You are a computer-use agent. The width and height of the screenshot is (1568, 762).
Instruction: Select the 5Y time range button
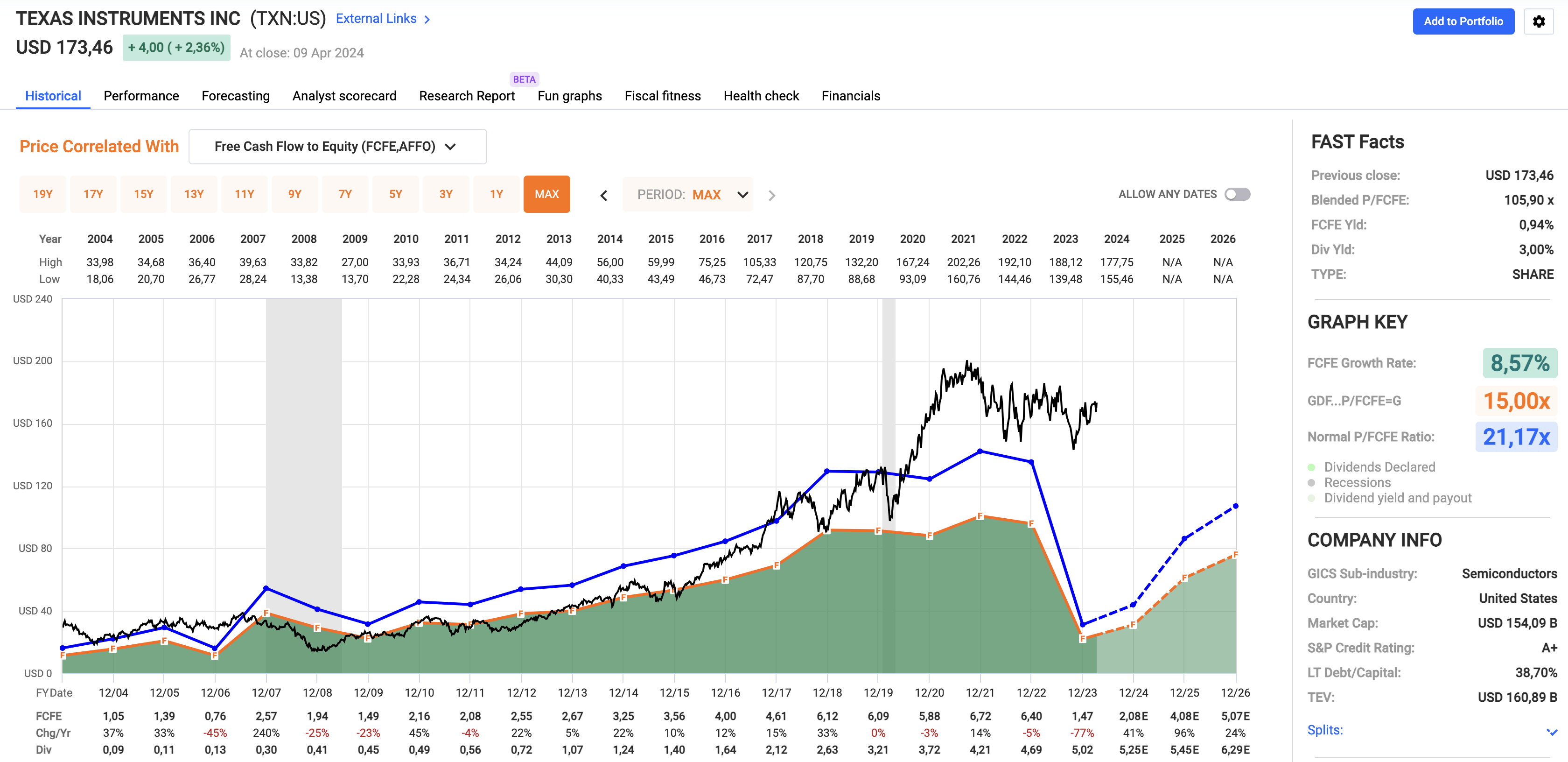point(395,194)
